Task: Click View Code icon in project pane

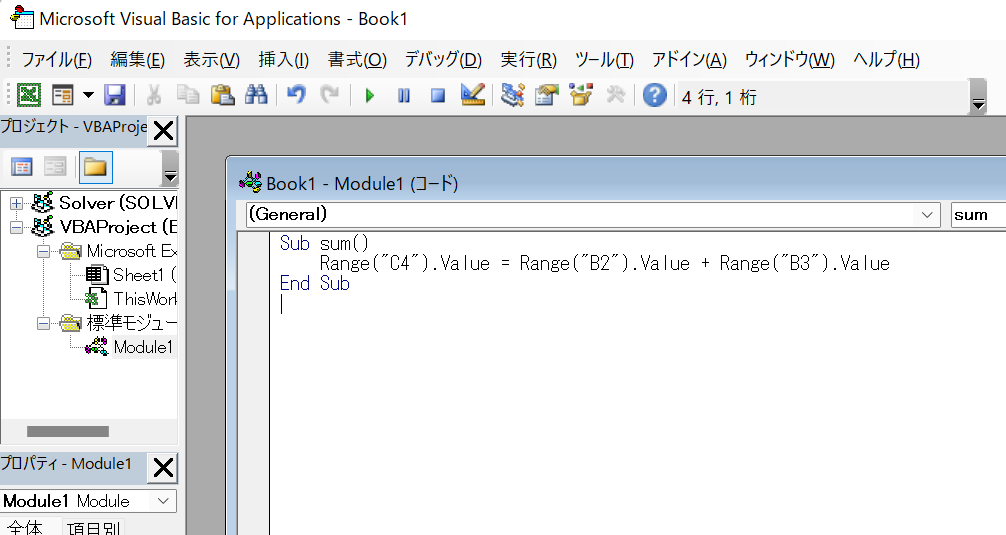Action: [22, 167]
